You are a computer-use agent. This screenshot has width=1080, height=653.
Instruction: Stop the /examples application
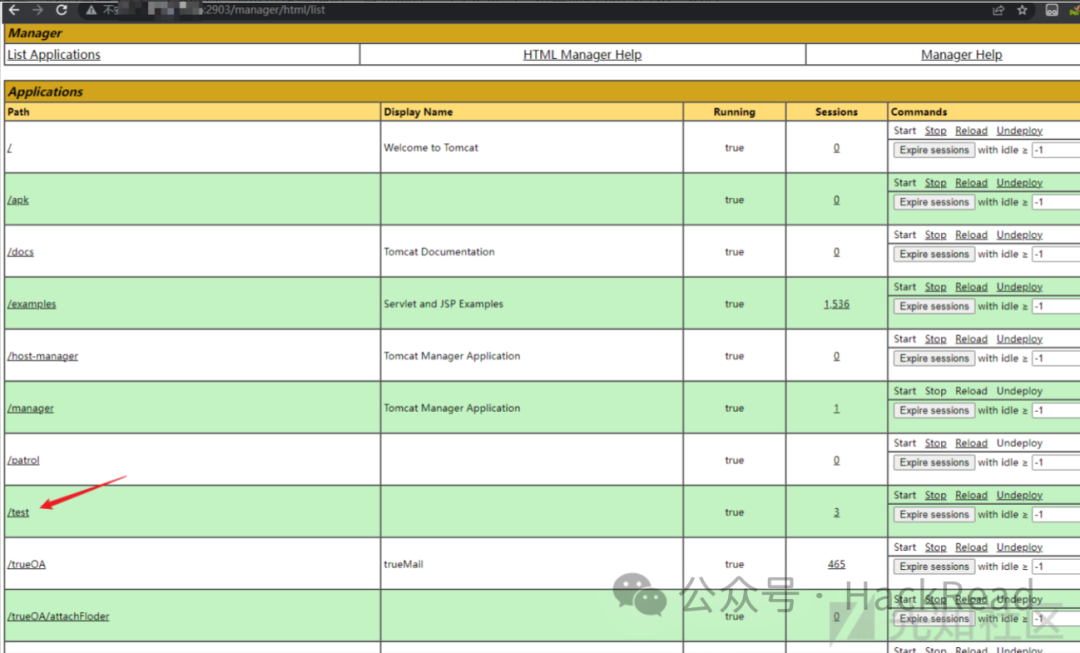(935, 287)
